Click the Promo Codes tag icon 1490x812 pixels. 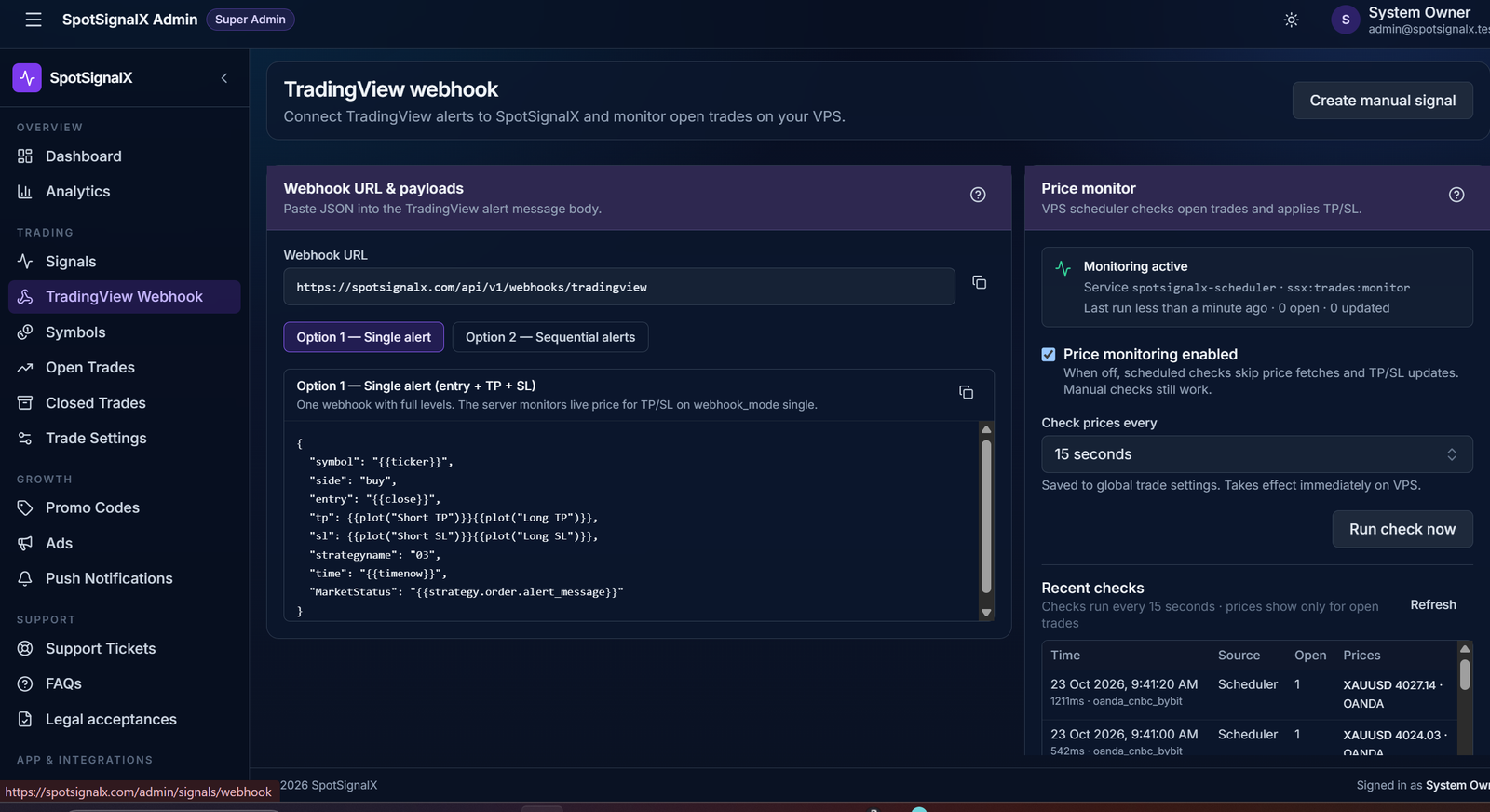pos(25,507)
